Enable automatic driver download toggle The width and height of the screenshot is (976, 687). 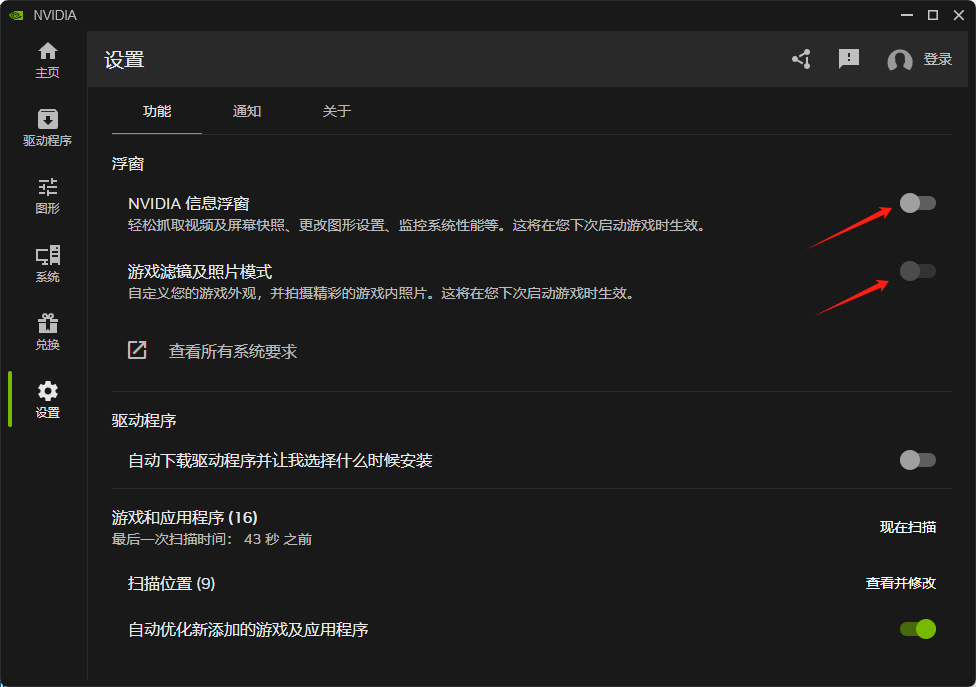[x=917, y=460]
